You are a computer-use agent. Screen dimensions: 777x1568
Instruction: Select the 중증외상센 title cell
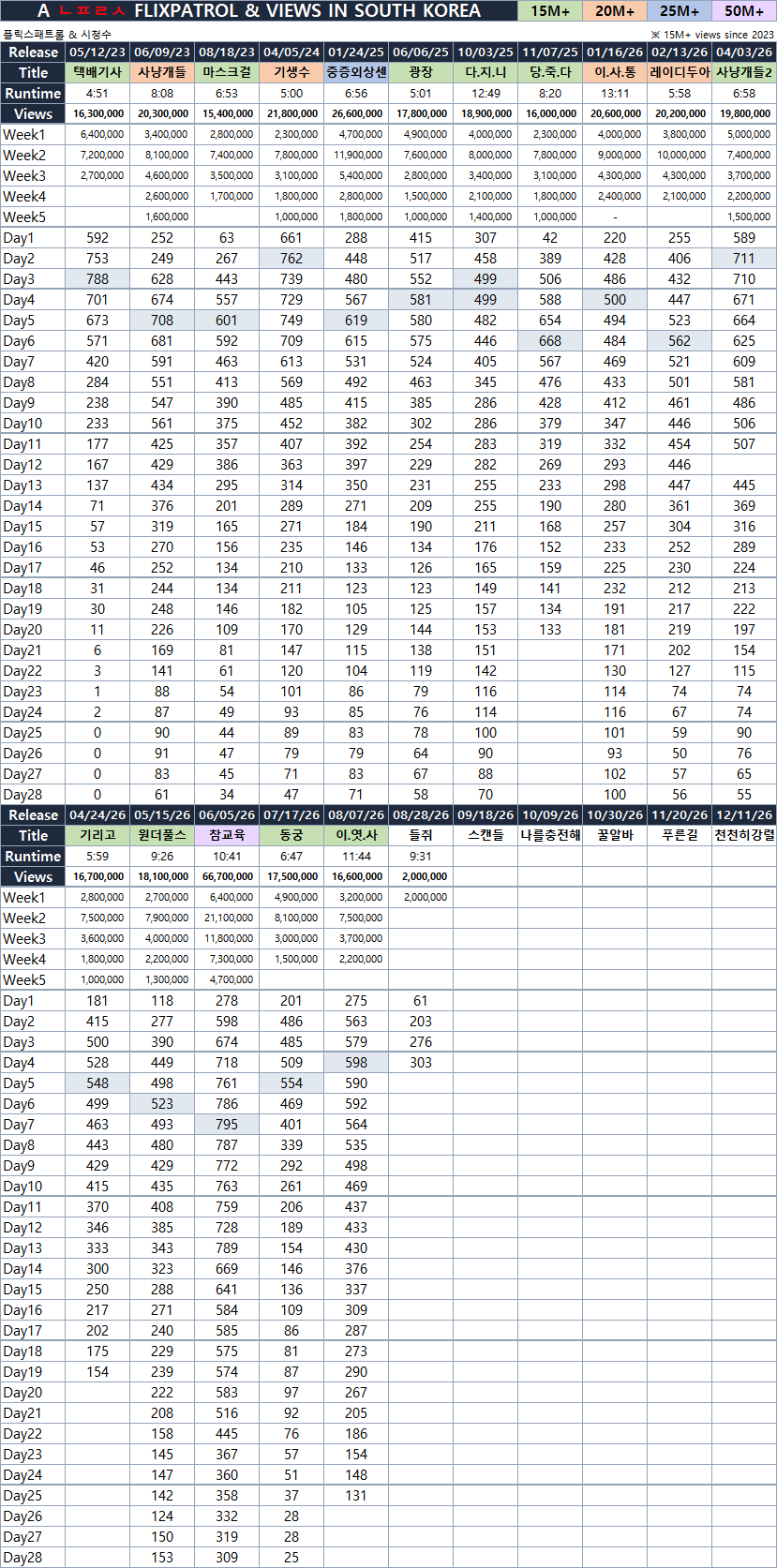356,72
